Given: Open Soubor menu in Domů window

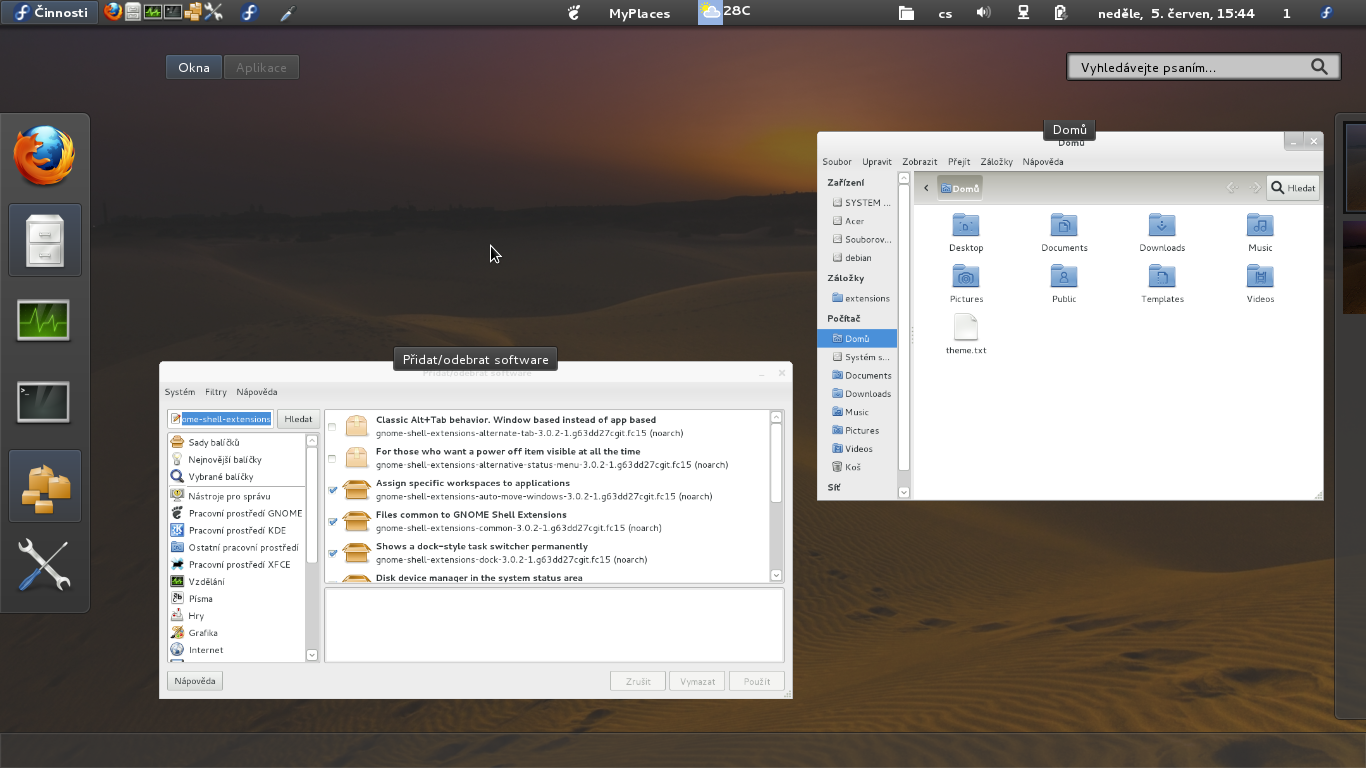Looking at the screenshot, I should coord(837,162).
